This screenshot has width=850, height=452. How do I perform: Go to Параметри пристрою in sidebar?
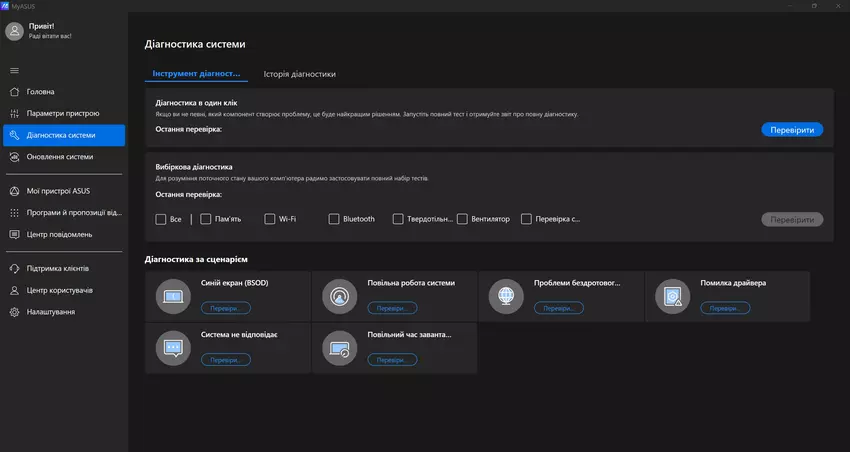click(62, 113)
